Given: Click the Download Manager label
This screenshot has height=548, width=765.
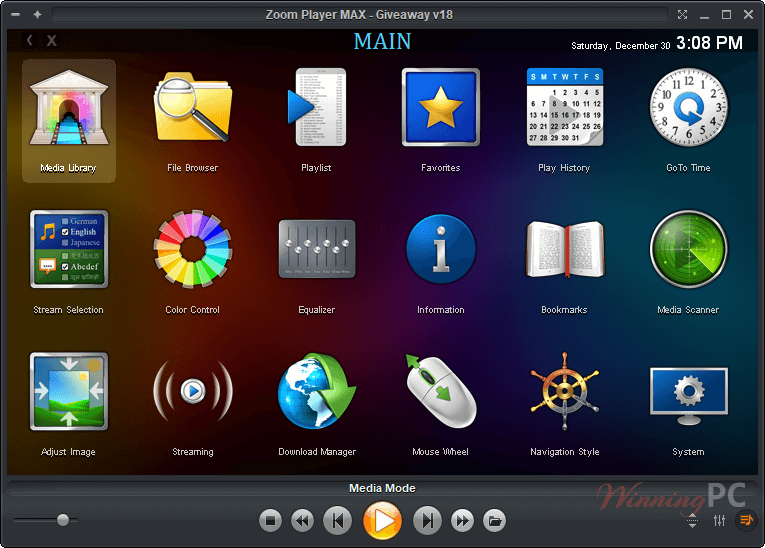Looking at the screenshot, I should click(x=317, y=452).
